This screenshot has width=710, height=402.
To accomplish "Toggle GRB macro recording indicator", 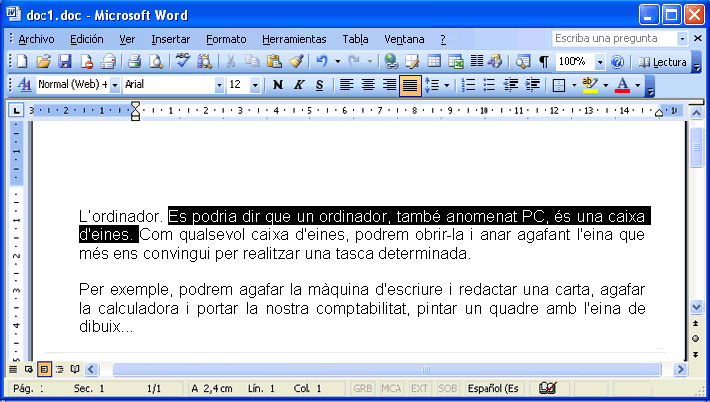I will (x=363, y=388).
